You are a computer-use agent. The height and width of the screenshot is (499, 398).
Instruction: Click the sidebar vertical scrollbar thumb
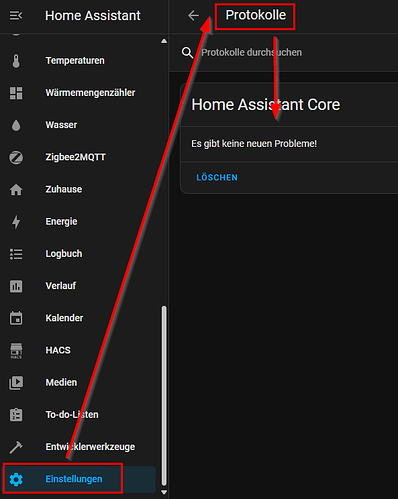164,396
